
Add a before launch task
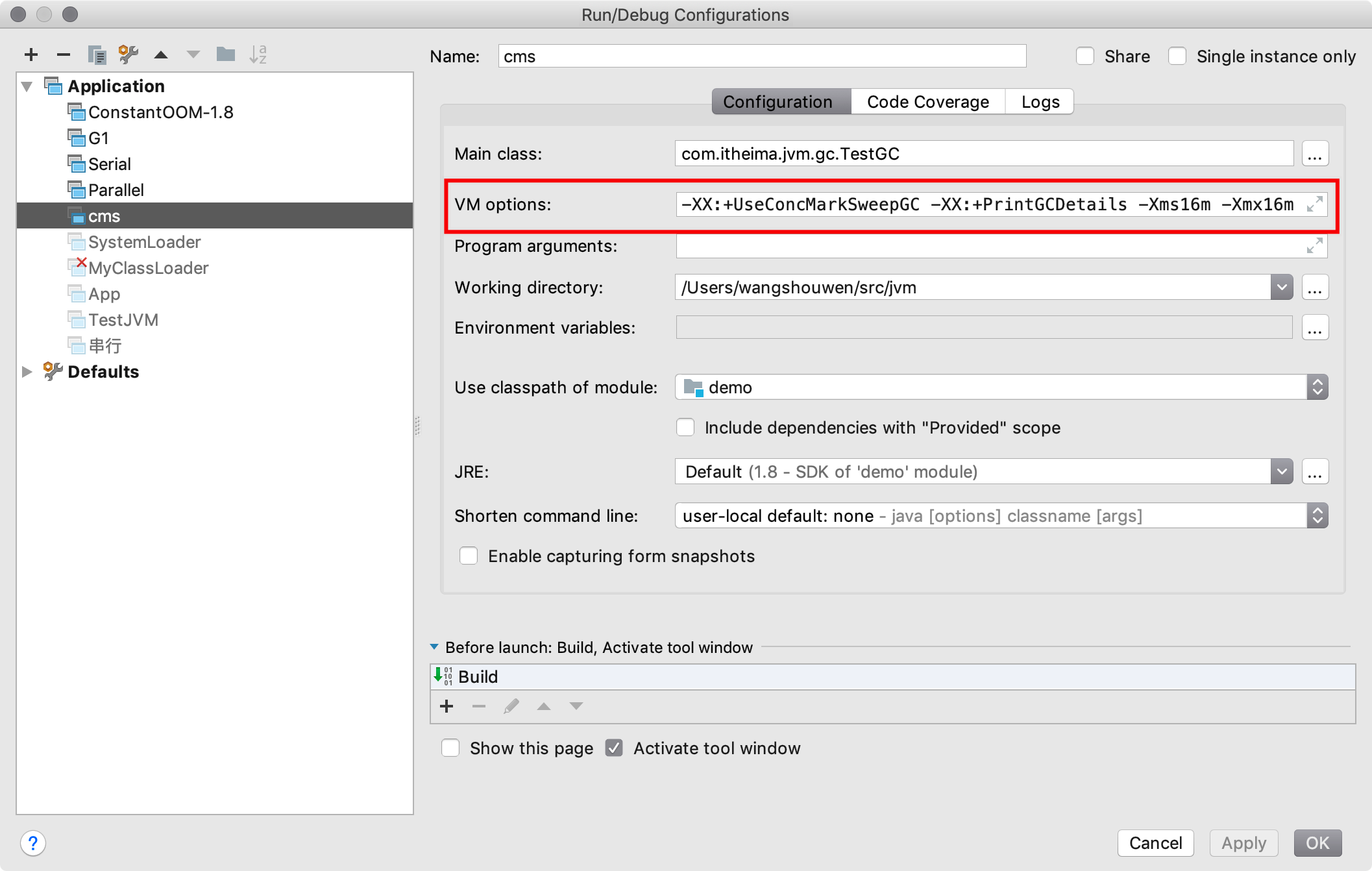(x=447, y=706)
